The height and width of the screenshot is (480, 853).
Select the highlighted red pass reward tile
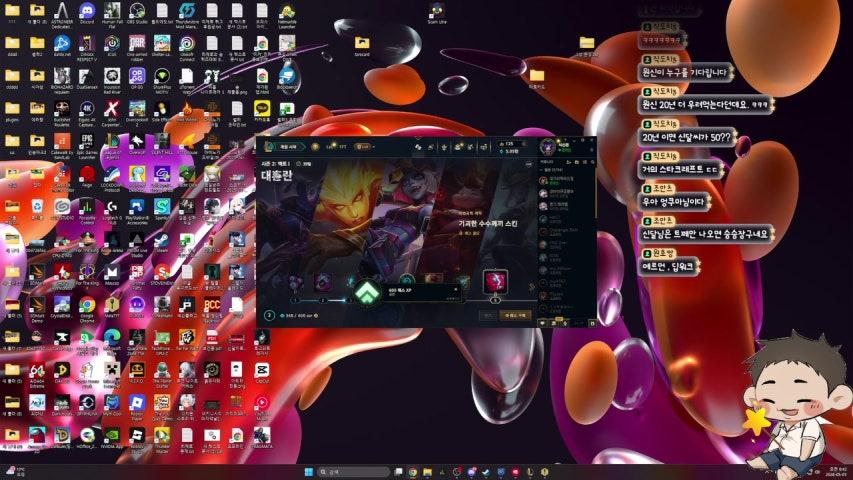(x=496, y=283)
